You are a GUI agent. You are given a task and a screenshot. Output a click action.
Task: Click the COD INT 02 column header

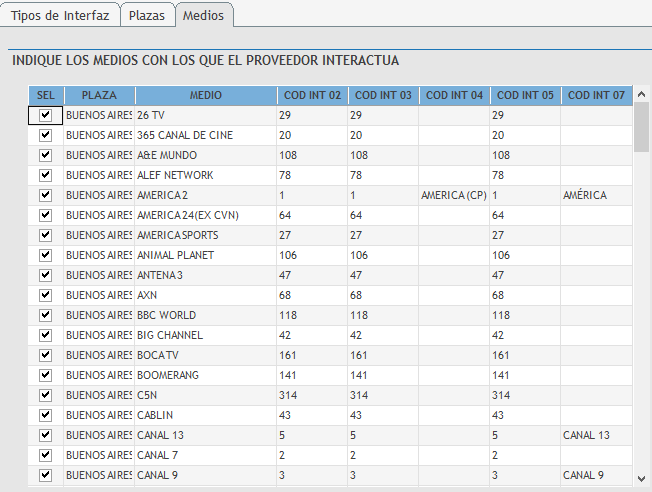click(312, 95)
